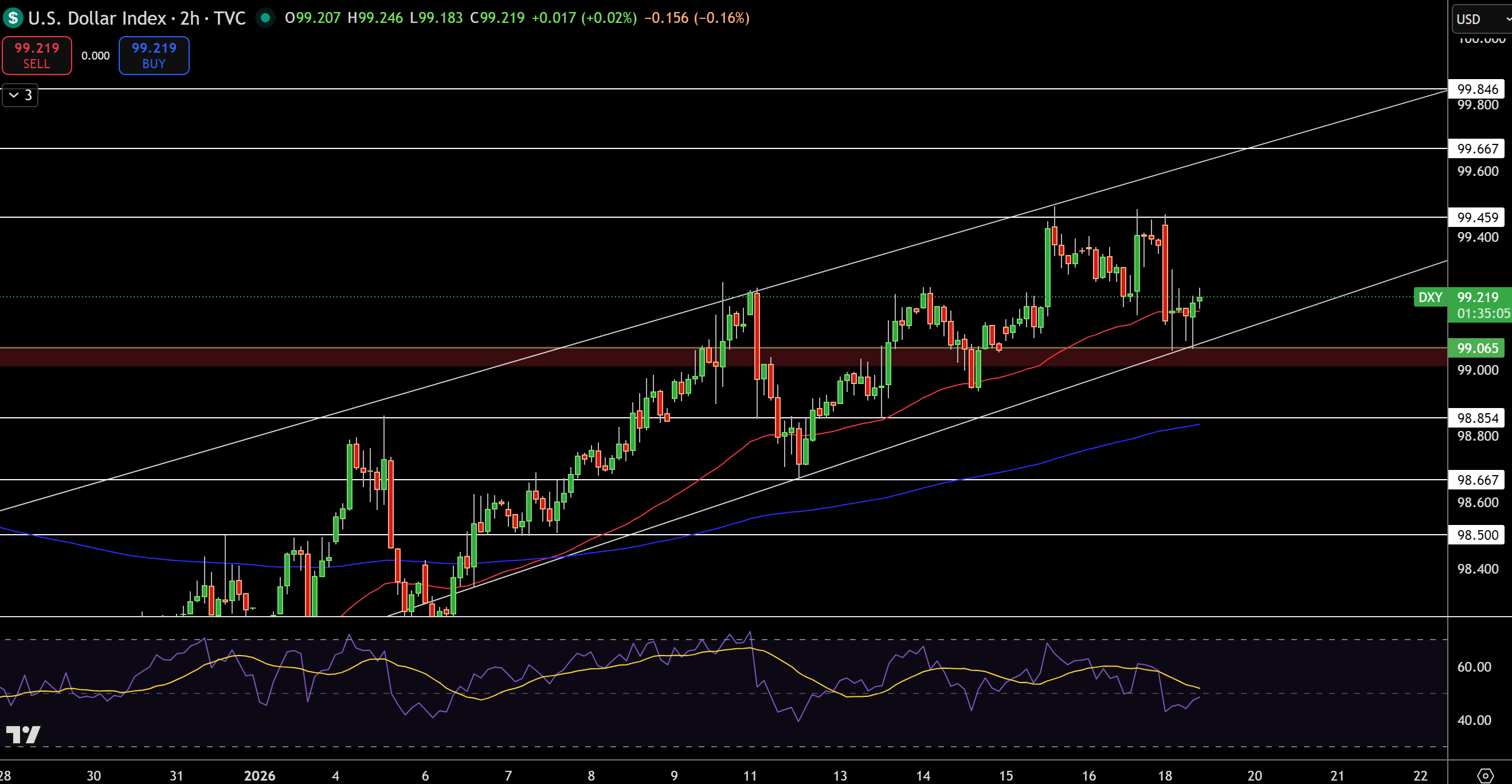Click the green market status dot
Image resolution: width=1512 pixels, height=784 pixels.
[265, 18]
